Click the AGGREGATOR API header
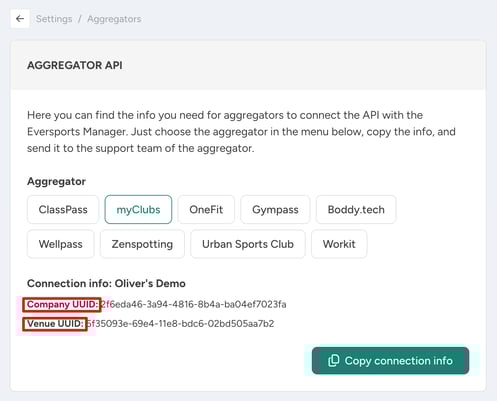497x401 pixels. tap(75, 65)
